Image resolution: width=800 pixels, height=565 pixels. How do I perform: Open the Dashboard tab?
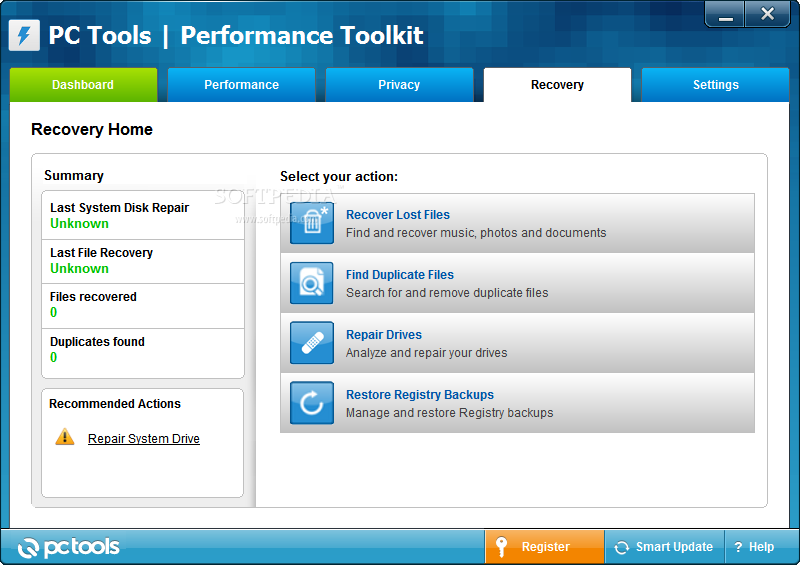(x=83, y=85)
